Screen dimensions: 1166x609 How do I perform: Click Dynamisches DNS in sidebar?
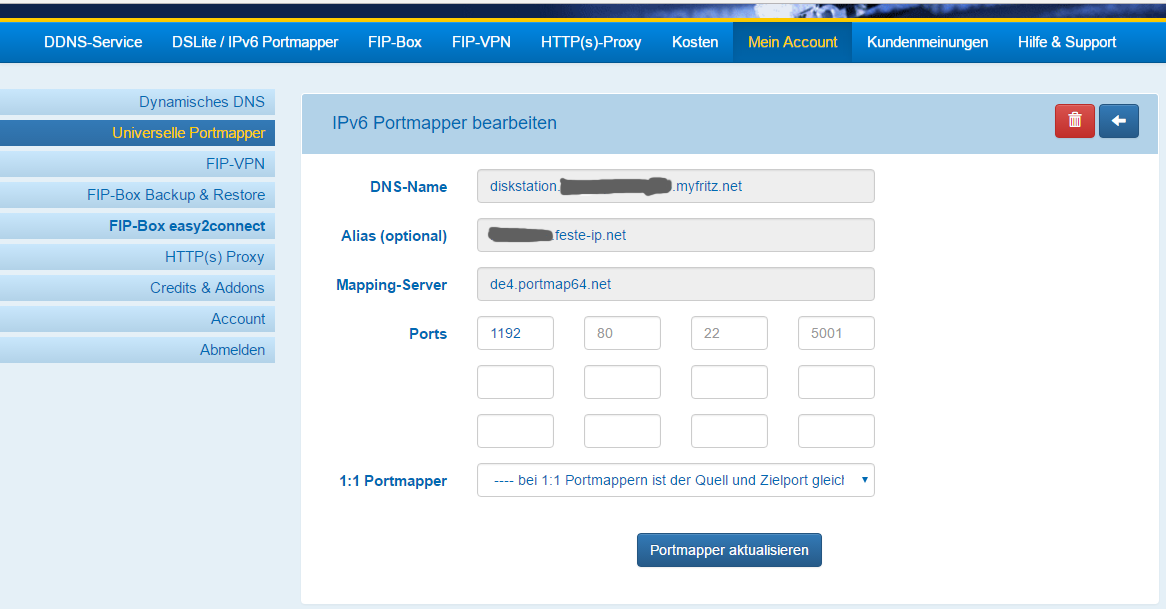pyautogui.click(x=202, y=102)
